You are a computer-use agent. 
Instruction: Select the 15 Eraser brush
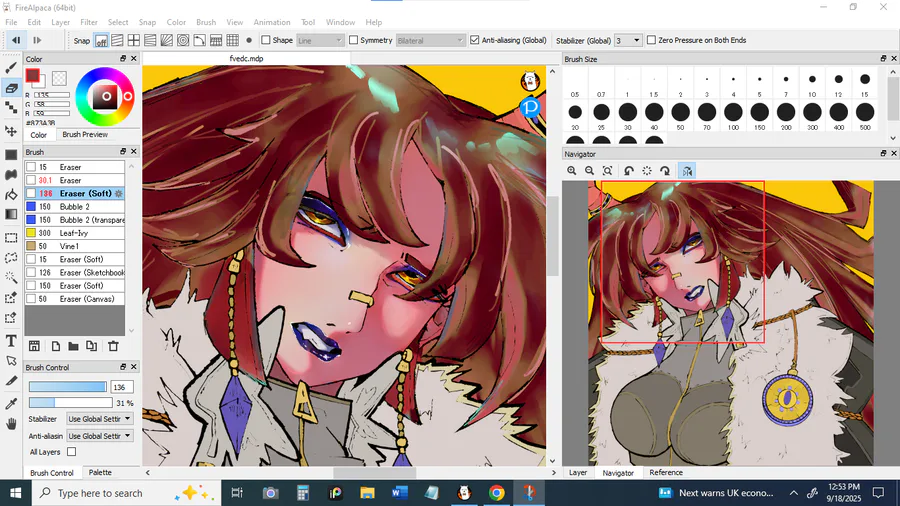point(75,167)
